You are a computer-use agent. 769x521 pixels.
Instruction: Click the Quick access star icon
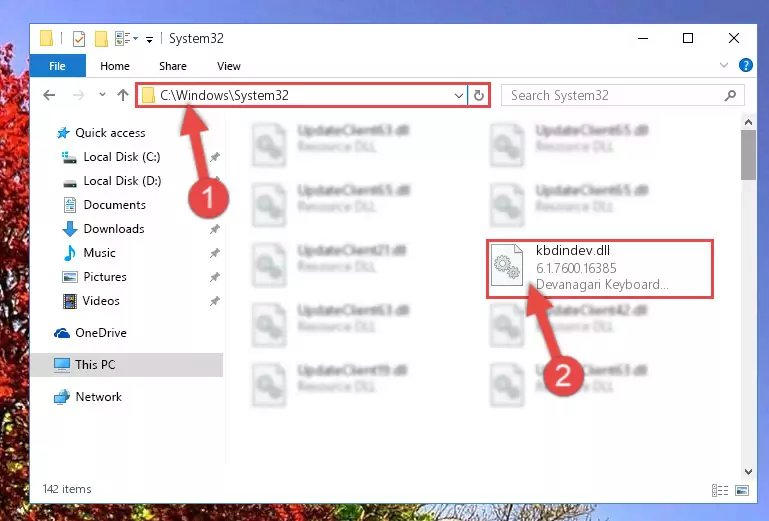63,133
